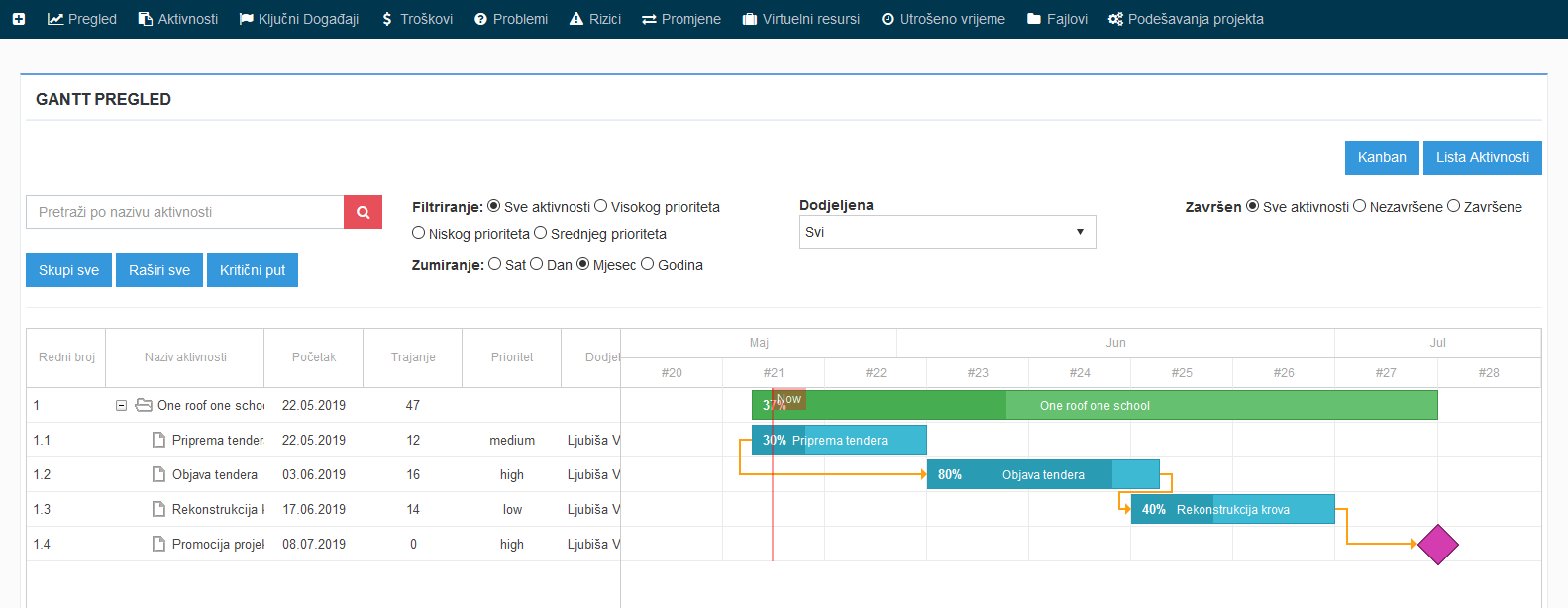Click Skupi sve collapse-all button

coord(68,270)
